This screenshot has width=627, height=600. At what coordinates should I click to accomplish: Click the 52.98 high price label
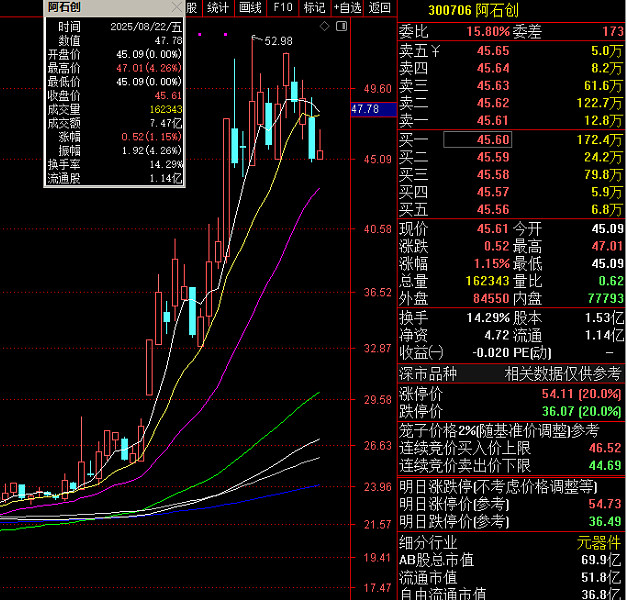point(278,41)
